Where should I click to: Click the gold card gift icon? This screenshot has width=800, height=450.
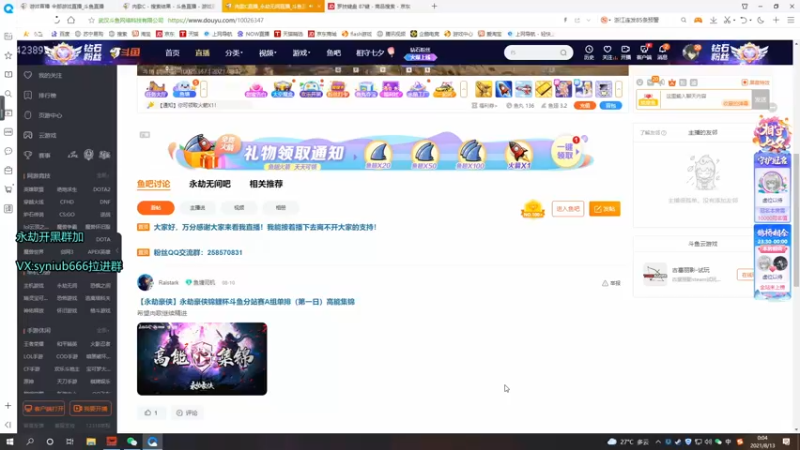tap(543, 89)
